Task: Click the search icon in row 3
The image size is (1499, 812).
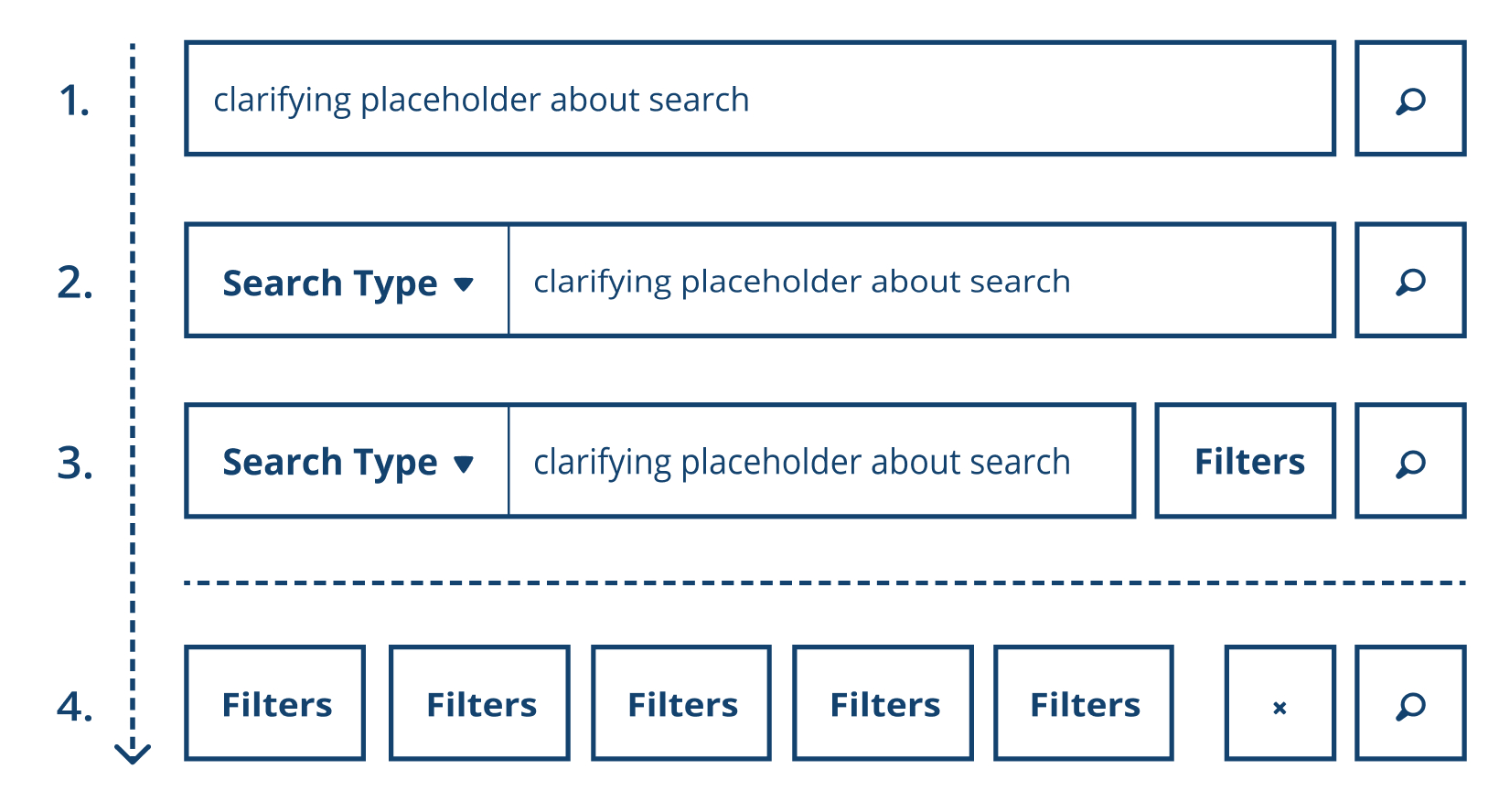Action: (x=1410, y=462)
